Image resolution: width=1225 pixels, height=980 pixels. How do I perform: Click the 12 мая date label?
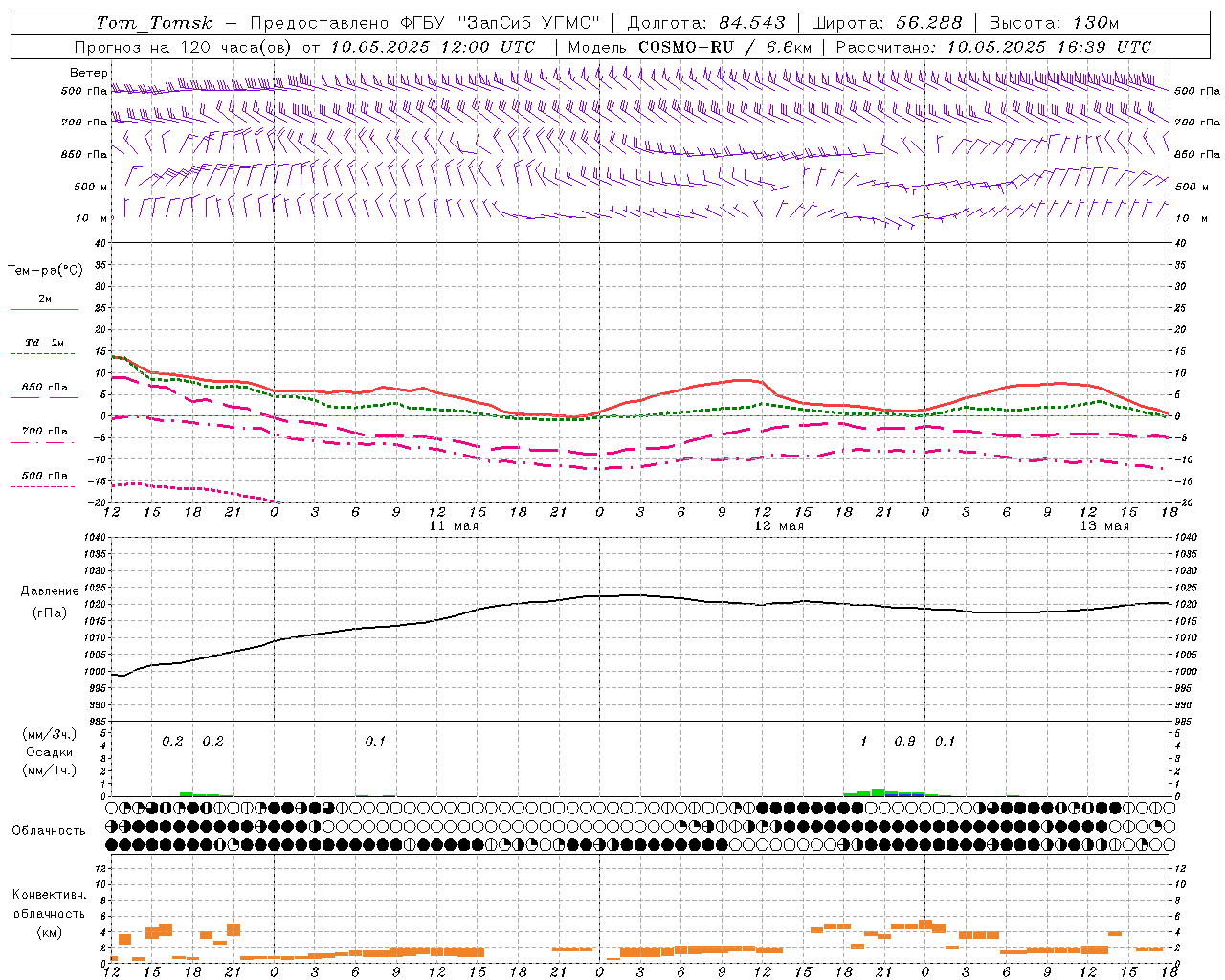click(x=779, y=526)
